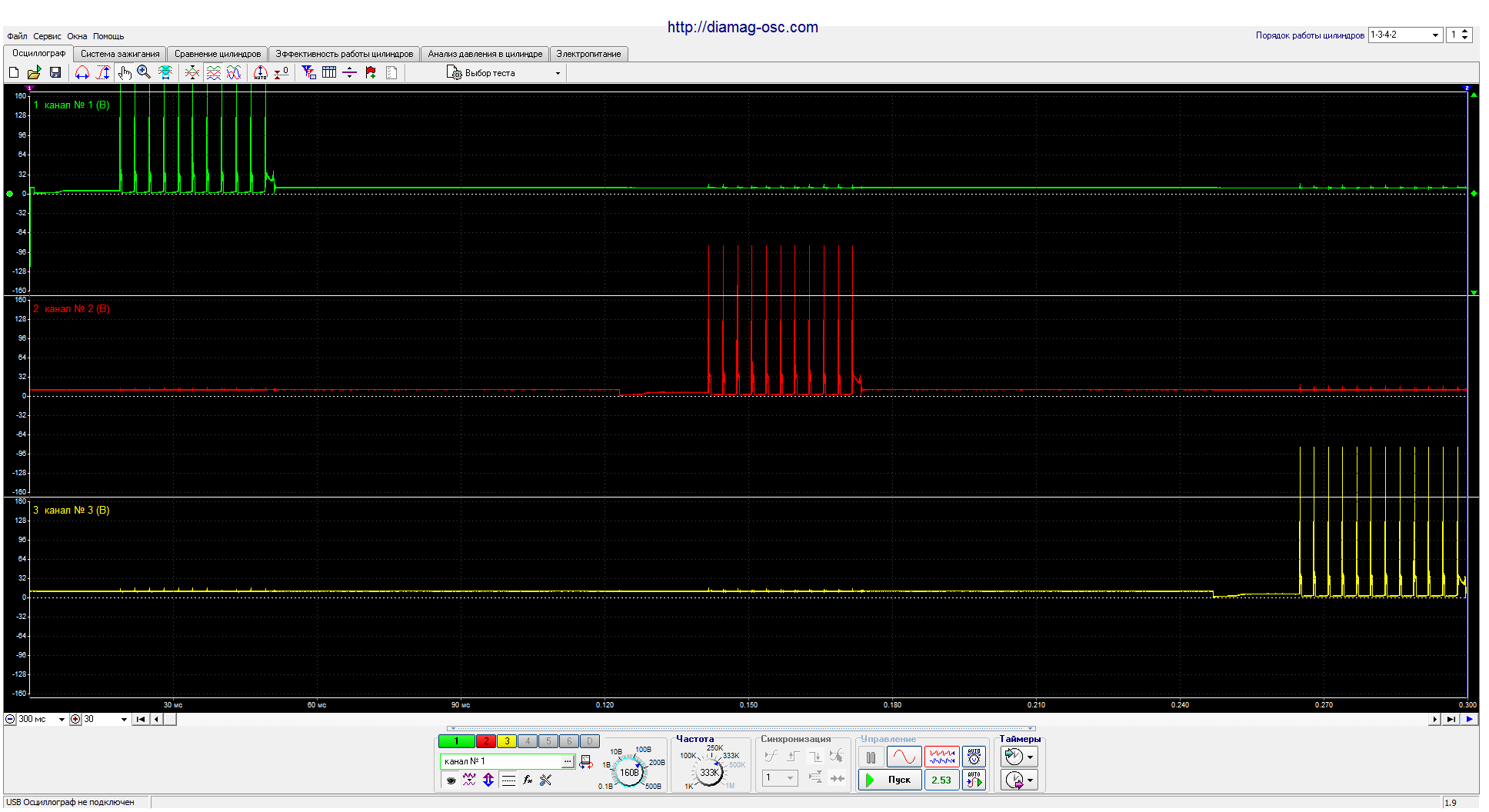Click the grayed checklist report icon

391,72
